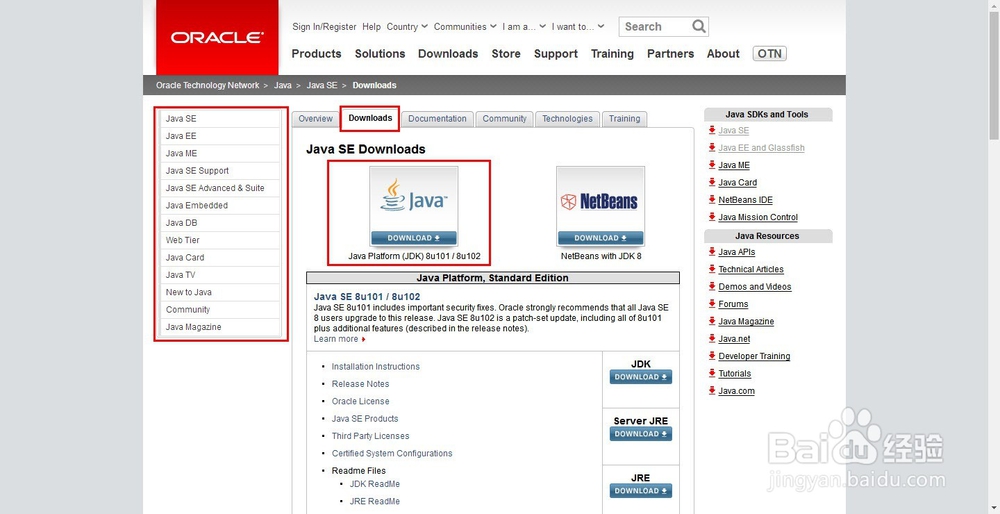The width and height of the screenshot is (1000, 514).
Task: Open the Communities dropdown
Action: point(465,27)
